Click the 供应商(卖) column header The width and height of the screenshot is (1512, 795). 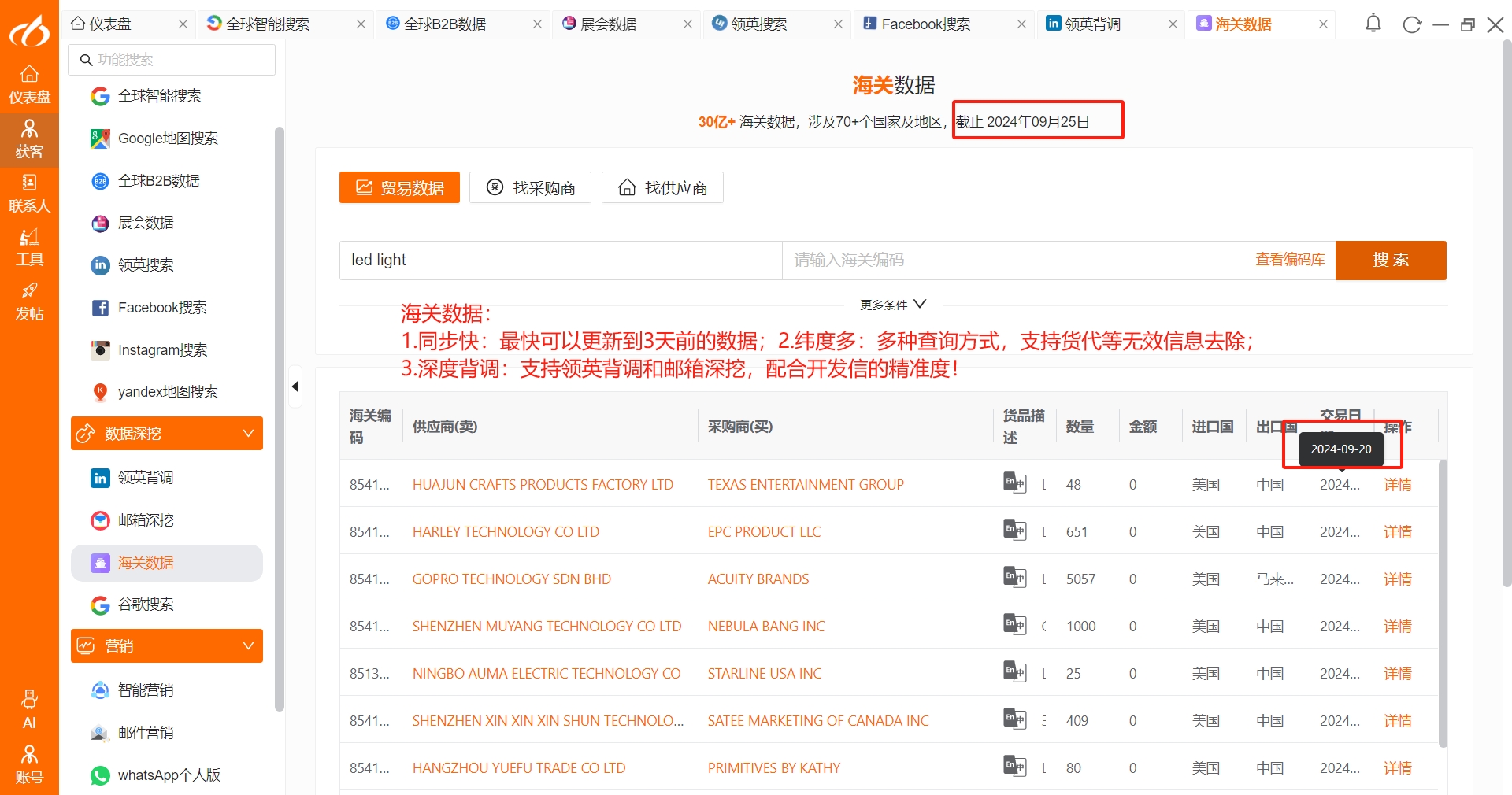click(445, 427)
